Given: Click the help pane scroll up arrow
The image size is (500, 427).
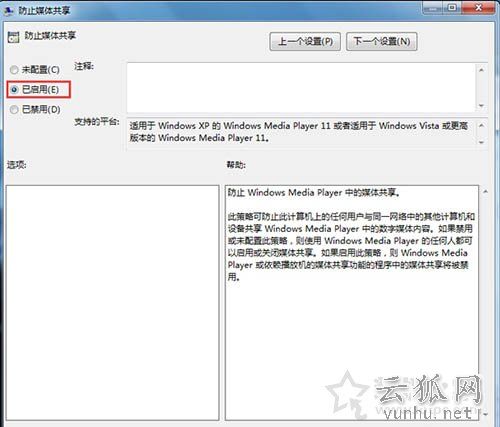Looking at the screenshot, I should (x=485, y=192).
